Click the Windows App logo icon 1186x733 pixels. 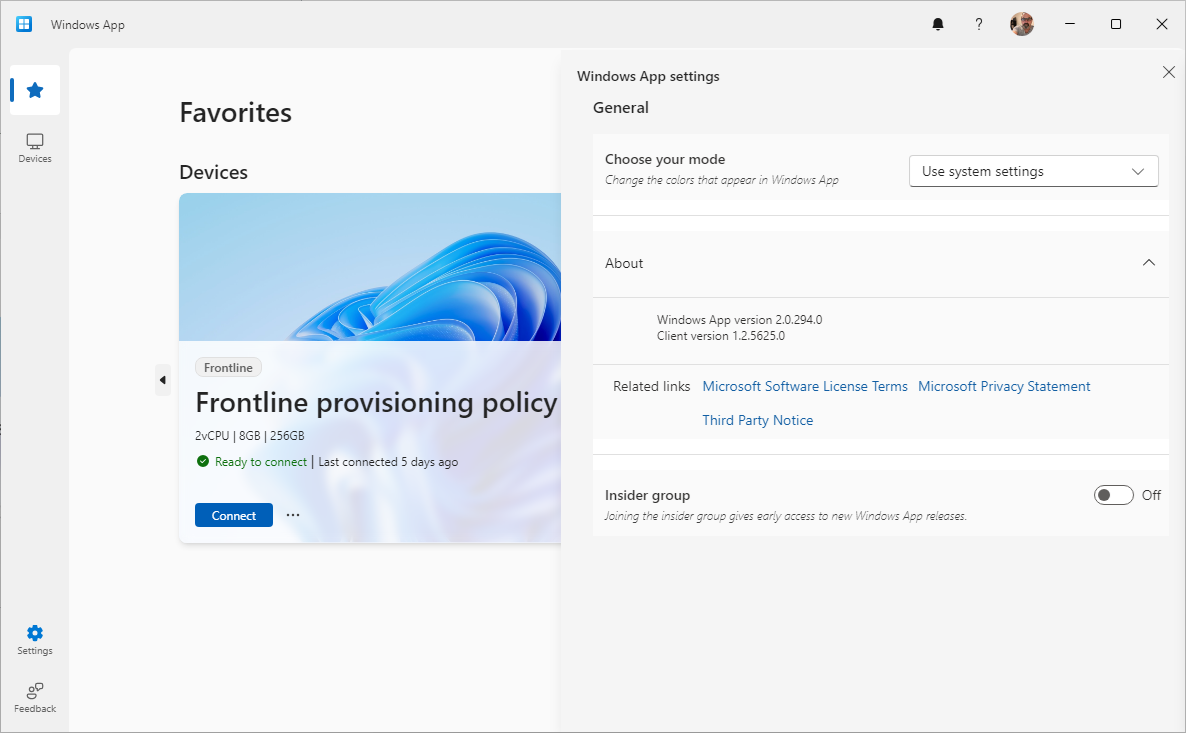[x=24, y=24]
